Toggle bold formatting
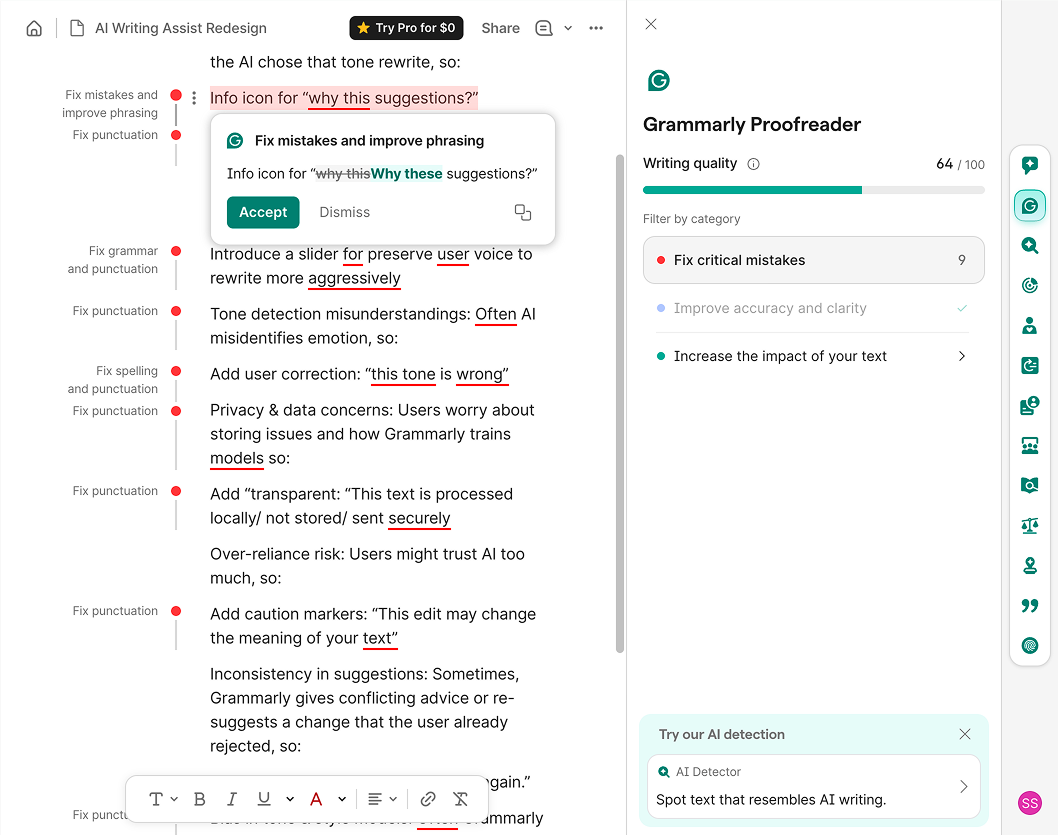 click(x=200, y=799)
